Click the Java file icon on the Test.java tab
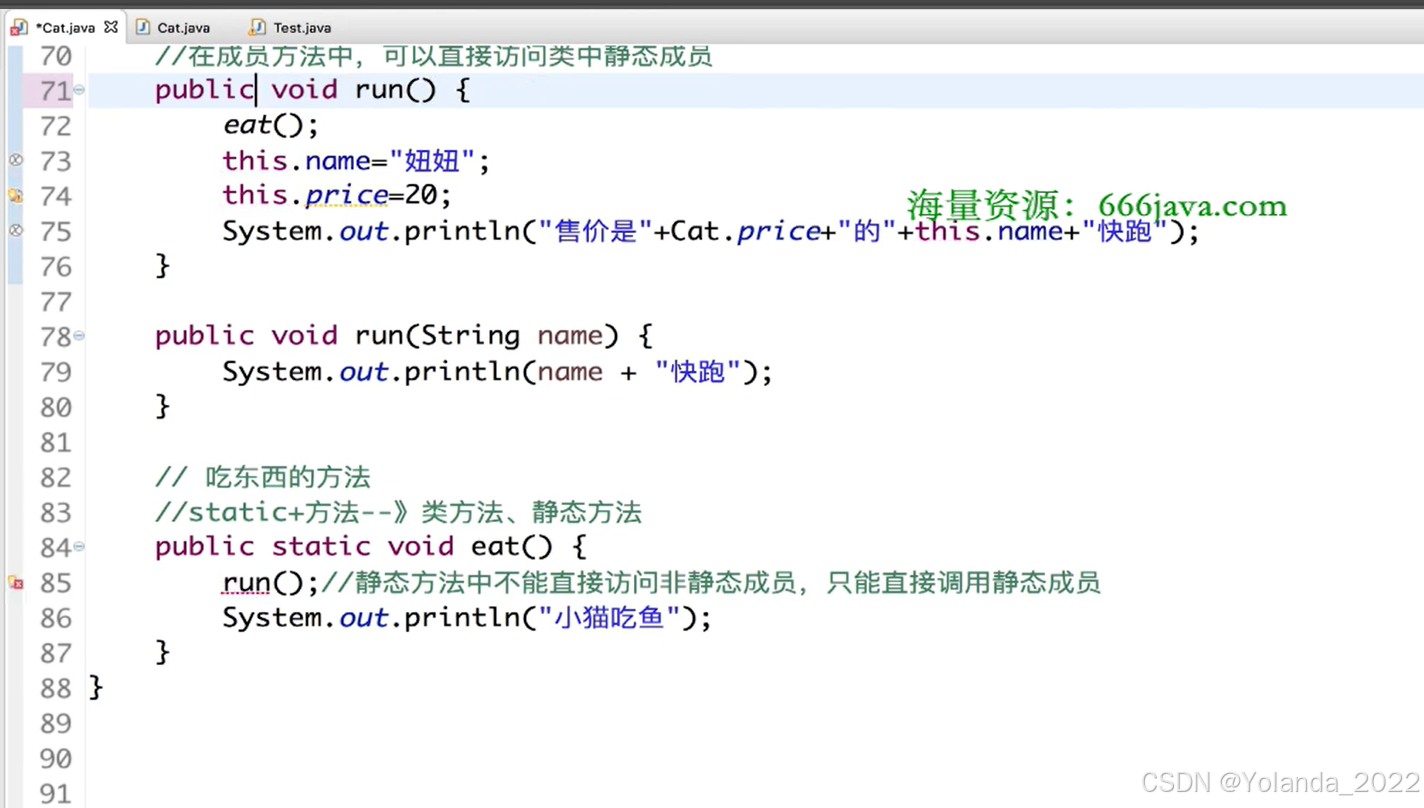 [258, 27]
